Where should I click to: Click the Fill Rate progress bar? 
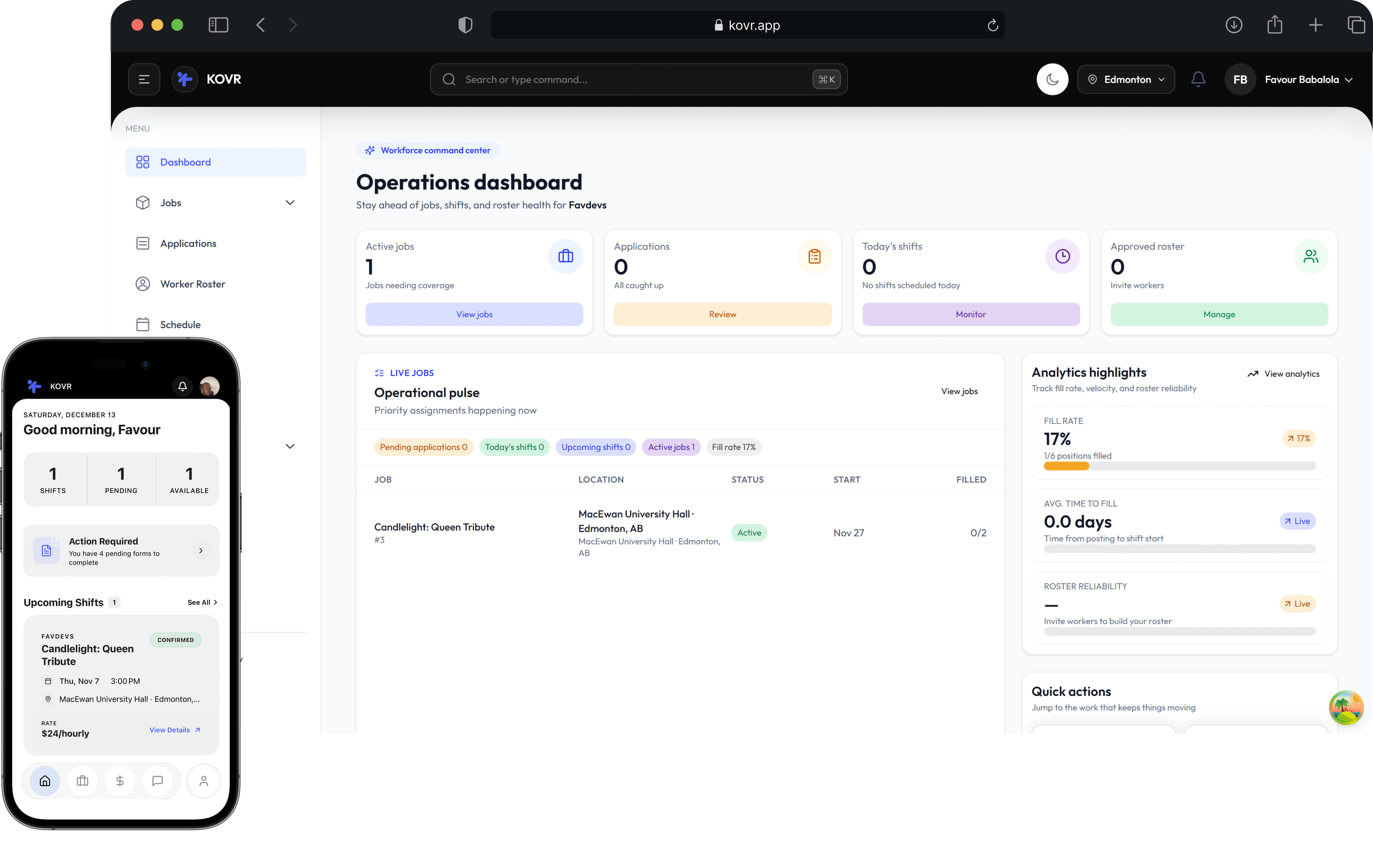tap(1179, 465)
